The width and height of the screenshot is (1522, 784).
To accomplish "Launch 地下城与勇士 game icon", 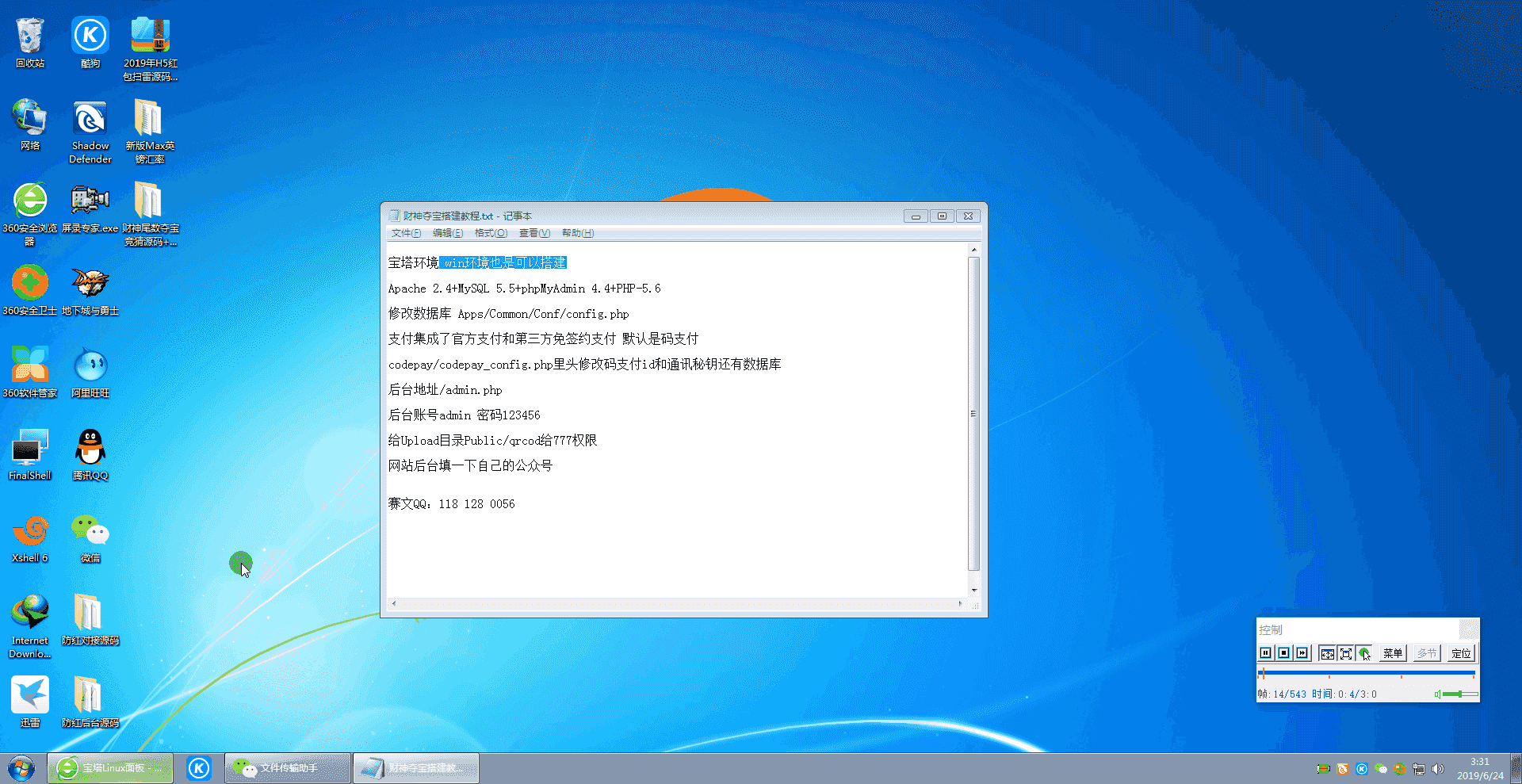I will pyautogui.click(x=90, y=289).
